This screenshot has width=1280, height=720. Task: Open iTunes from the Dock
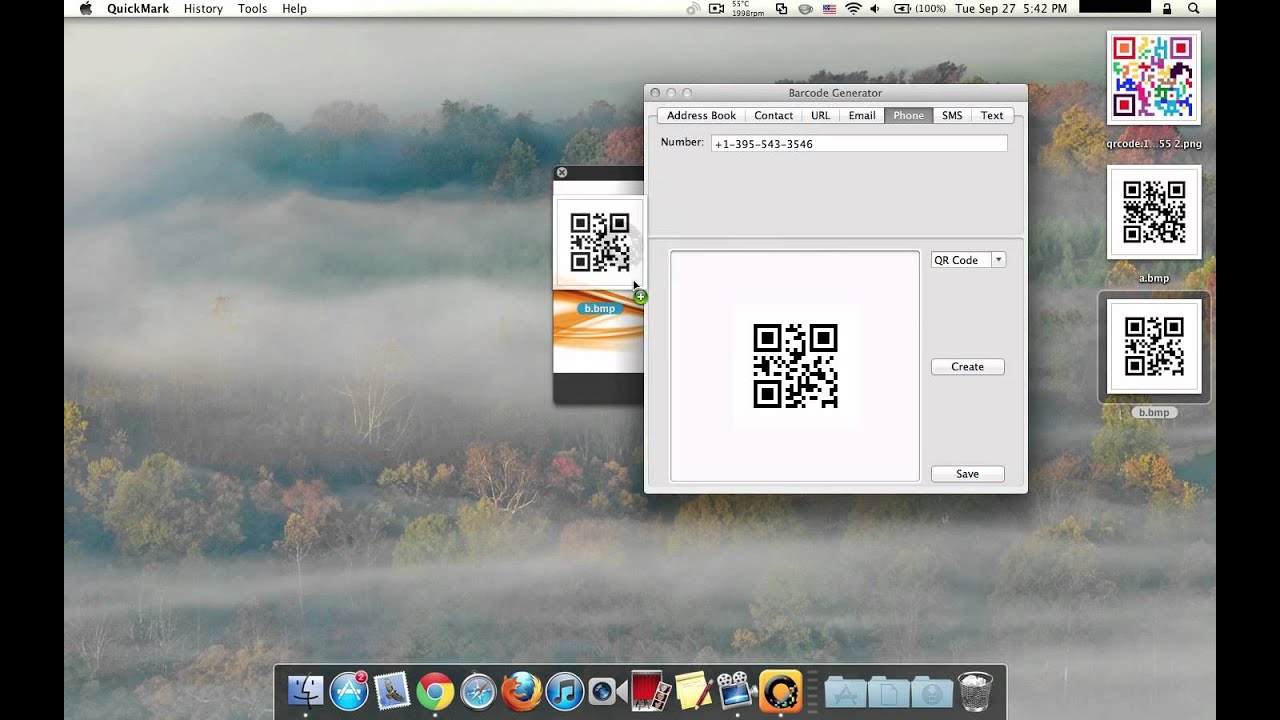coord(564,691)
